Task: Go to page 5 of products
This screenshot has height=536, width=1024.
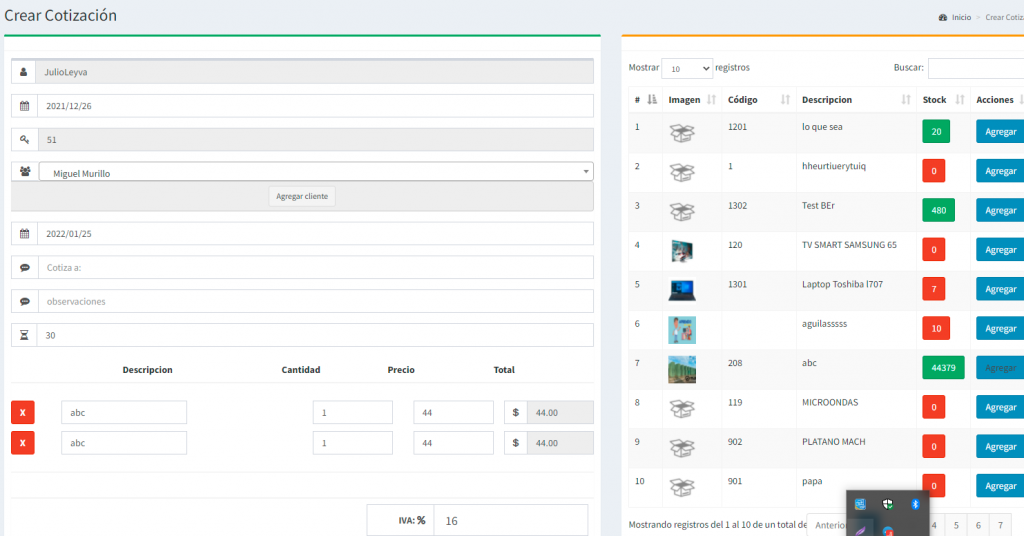Action: click(955, 525)
